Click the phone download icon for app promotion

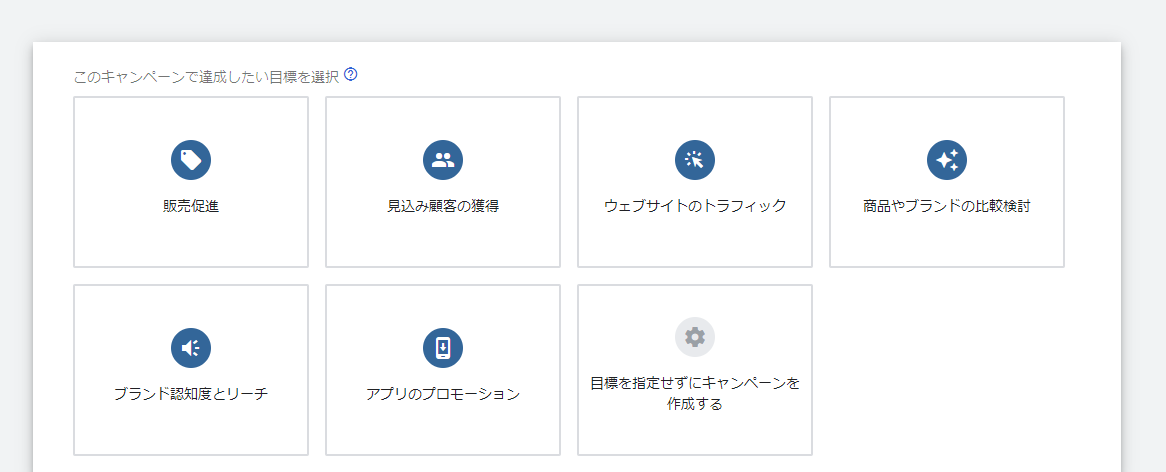coord(443,348)
